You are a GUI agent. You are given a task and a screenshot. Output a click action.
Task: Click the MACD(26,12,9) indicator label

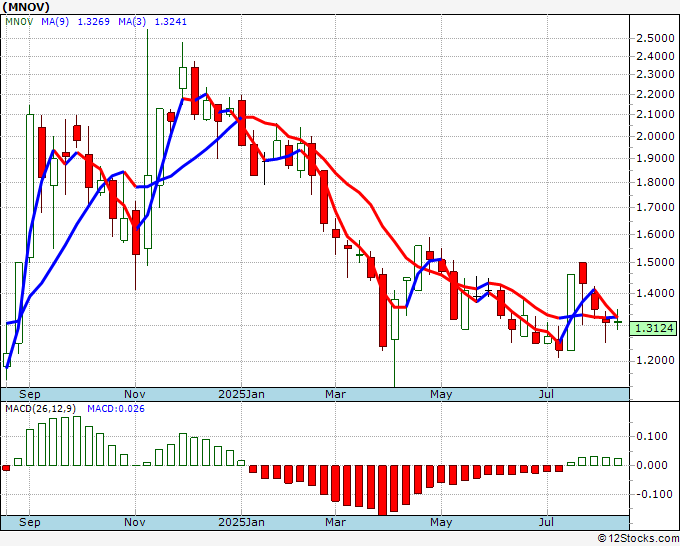point(41,409)
